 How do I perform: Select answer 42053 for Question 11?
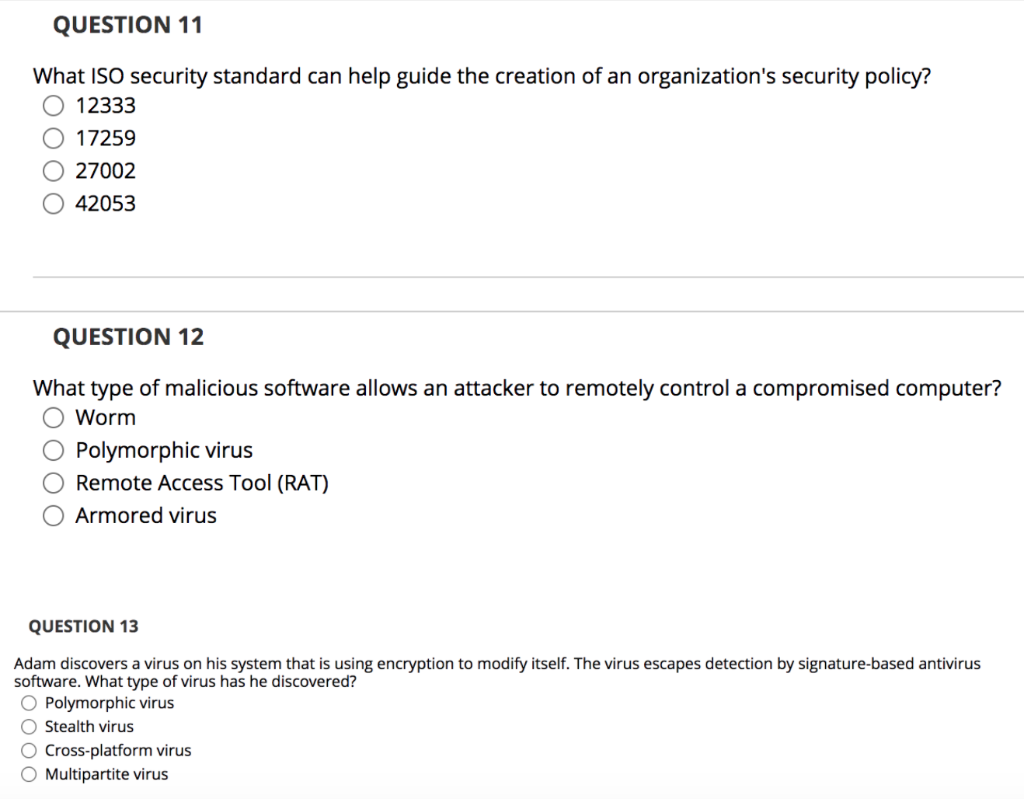coord(53,203)
